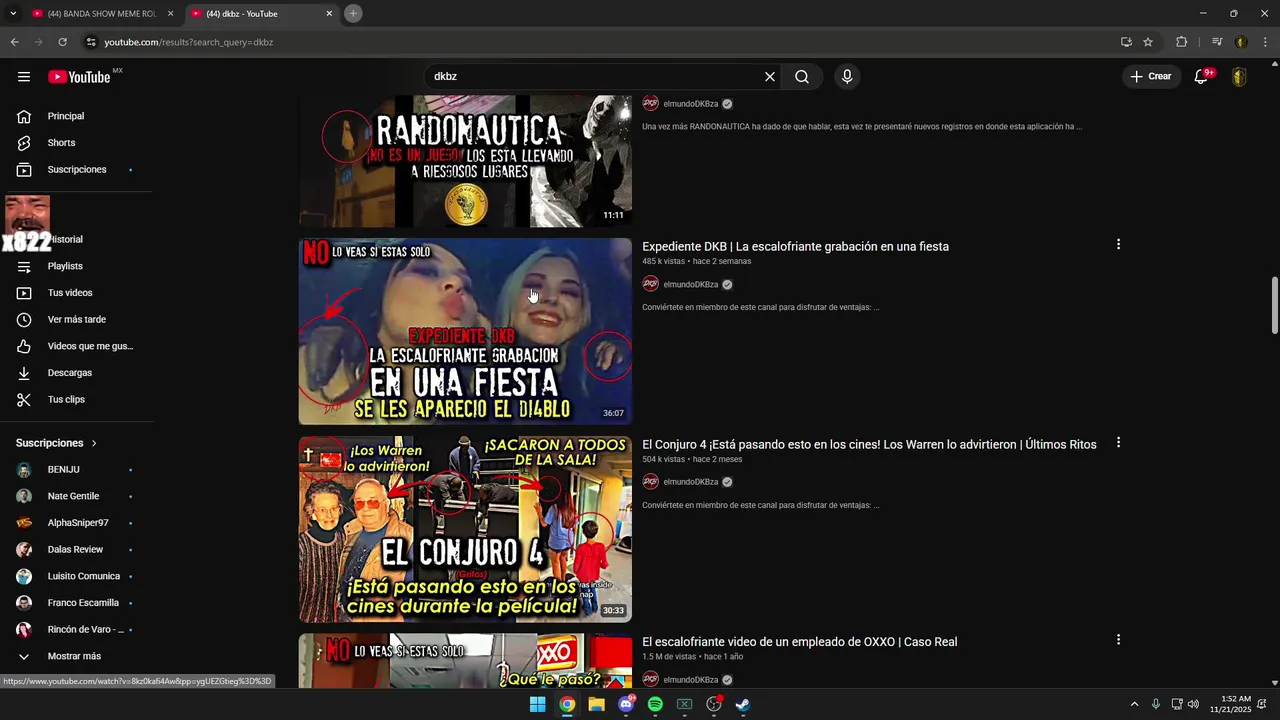Open Spotify from taskbar
This screenshot has height=720, width=1280.
point(655,704)
